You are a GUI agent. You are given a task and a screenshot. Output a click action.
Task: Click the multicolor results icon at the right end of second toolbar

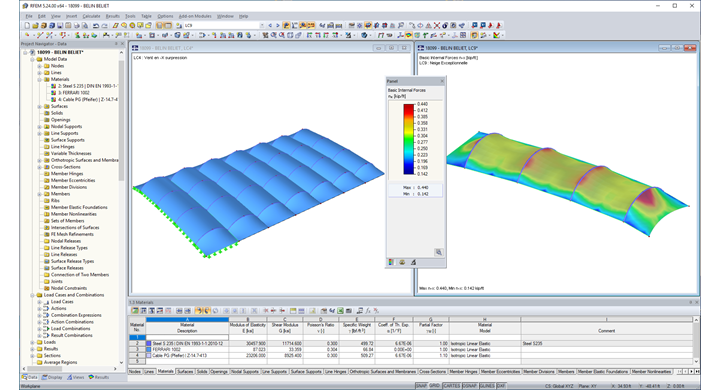tap(496, 35)
